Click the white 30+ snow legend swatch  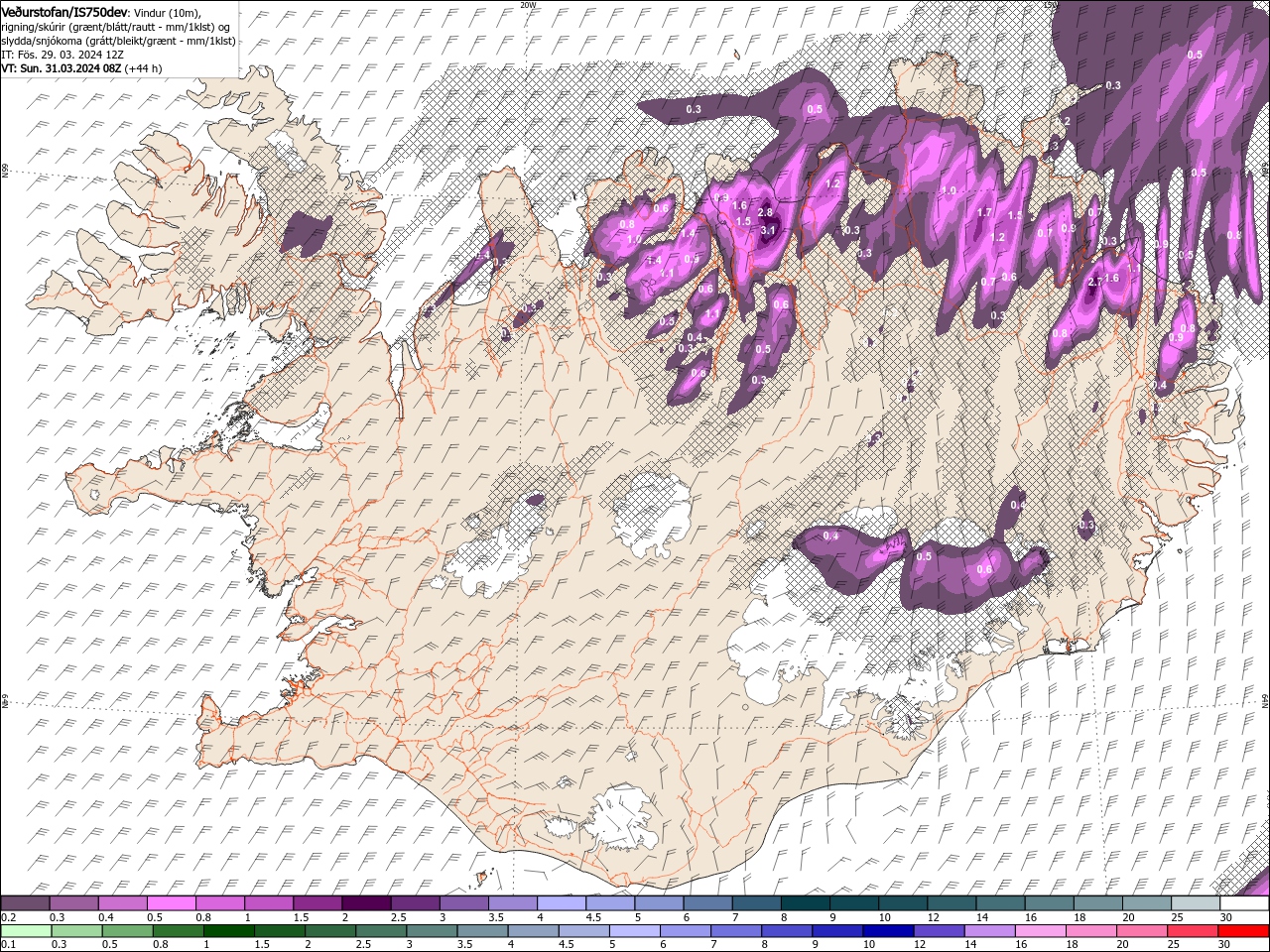point(1244,903)
